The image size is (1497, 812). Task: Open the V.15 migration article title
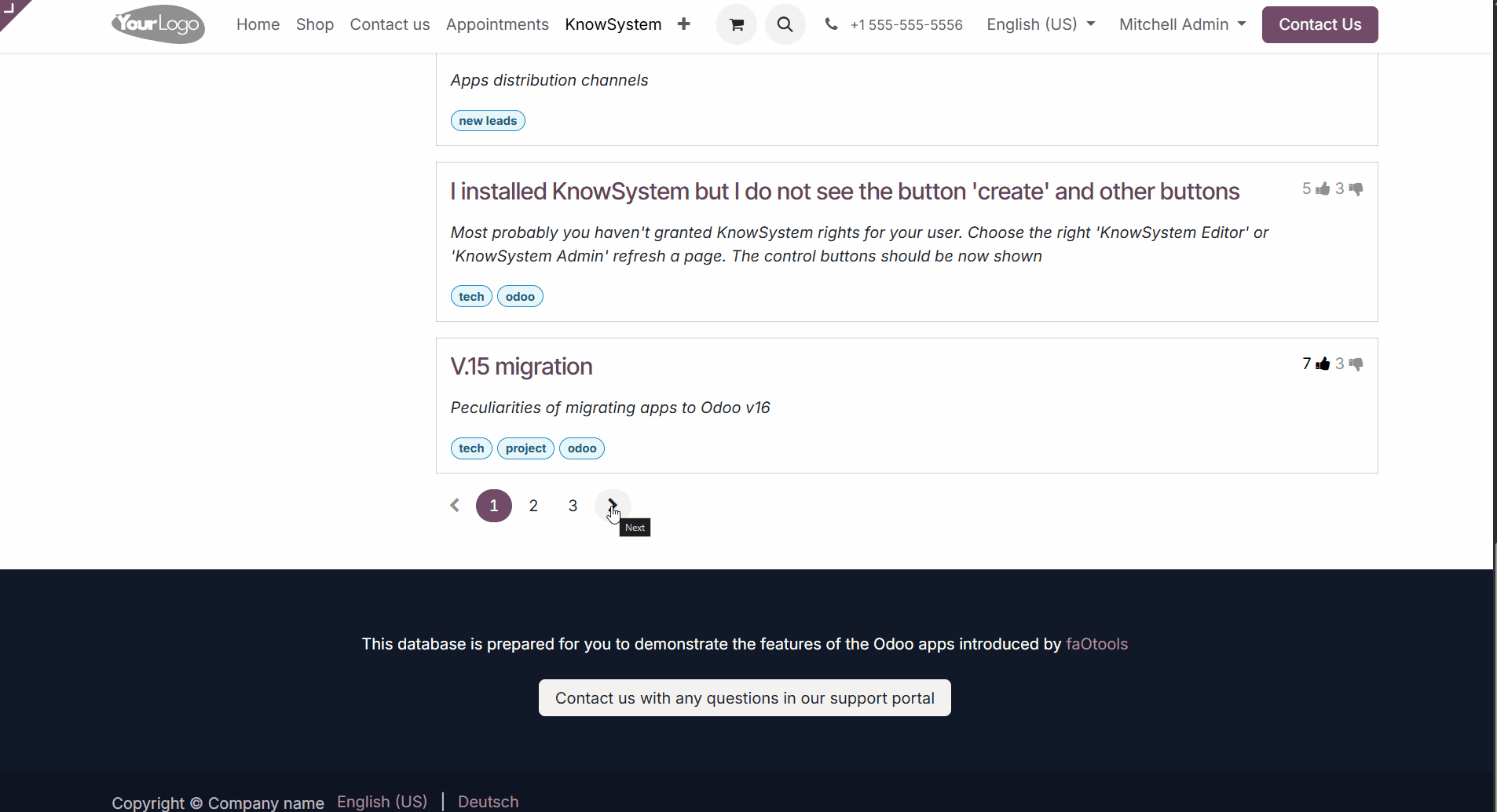[x=522, y=366]
